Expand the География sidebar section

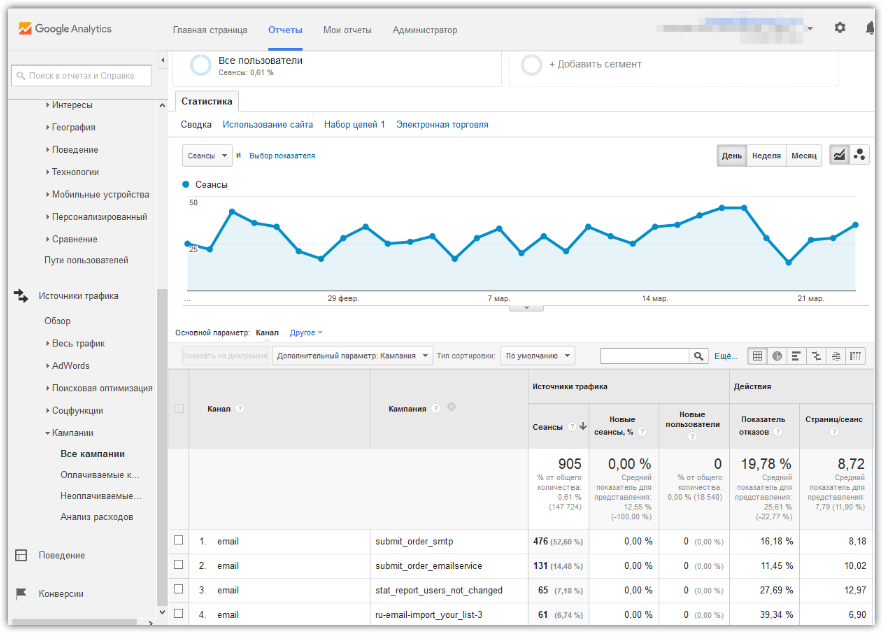72,127
